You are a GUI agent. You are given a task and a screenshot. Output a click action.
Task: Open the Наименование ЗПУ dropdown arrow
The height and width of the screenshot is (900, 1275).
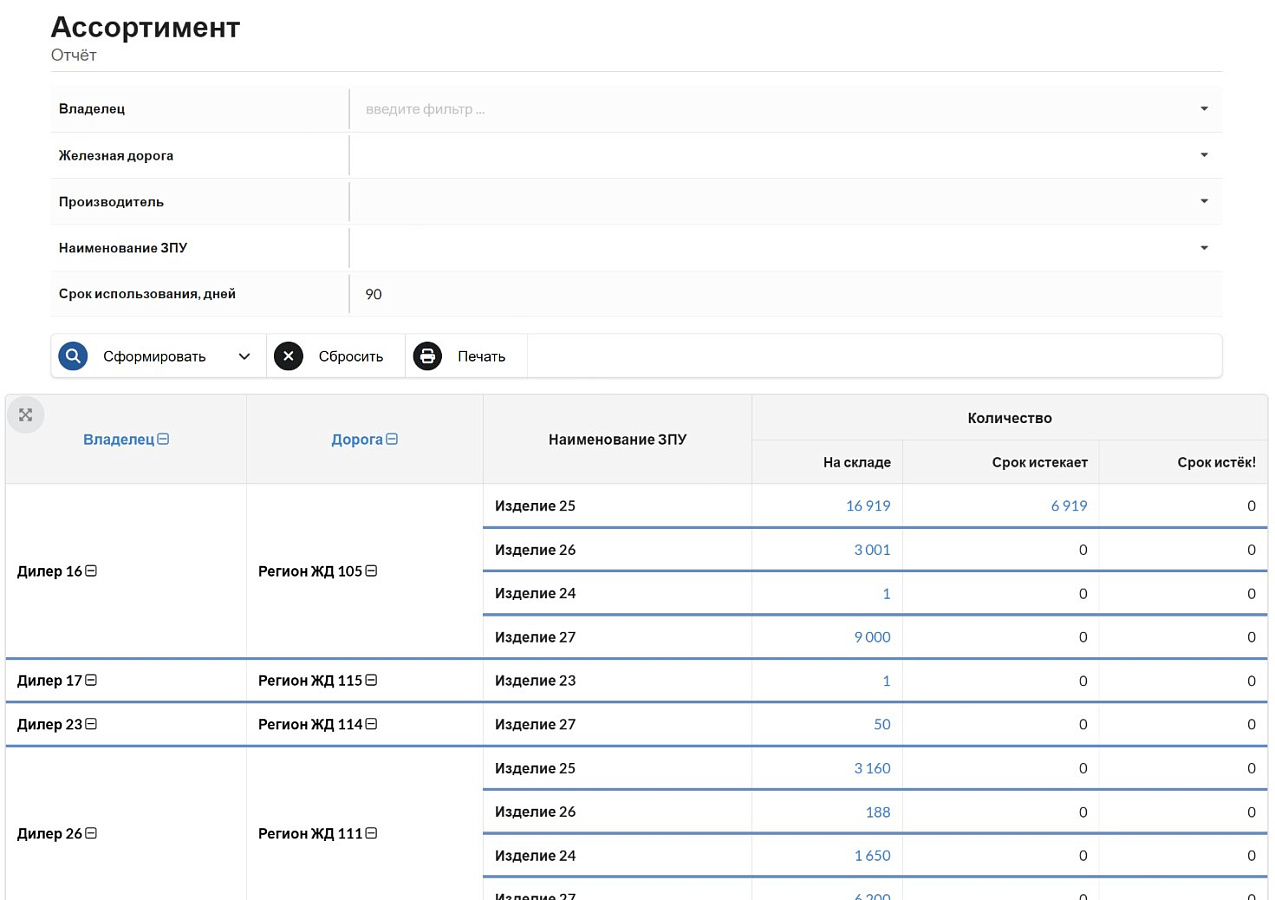point(1204,248)
